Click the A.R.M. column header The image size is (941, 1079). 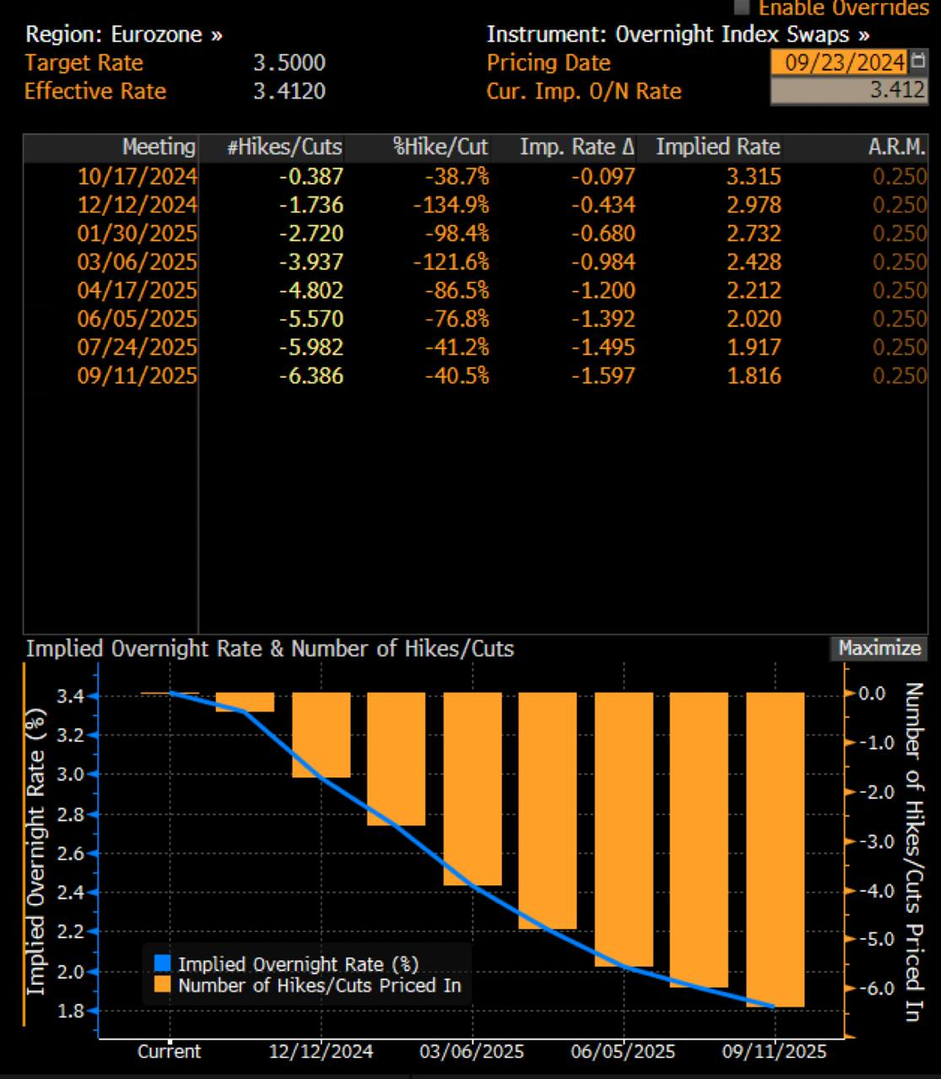(x=899, y=147)
